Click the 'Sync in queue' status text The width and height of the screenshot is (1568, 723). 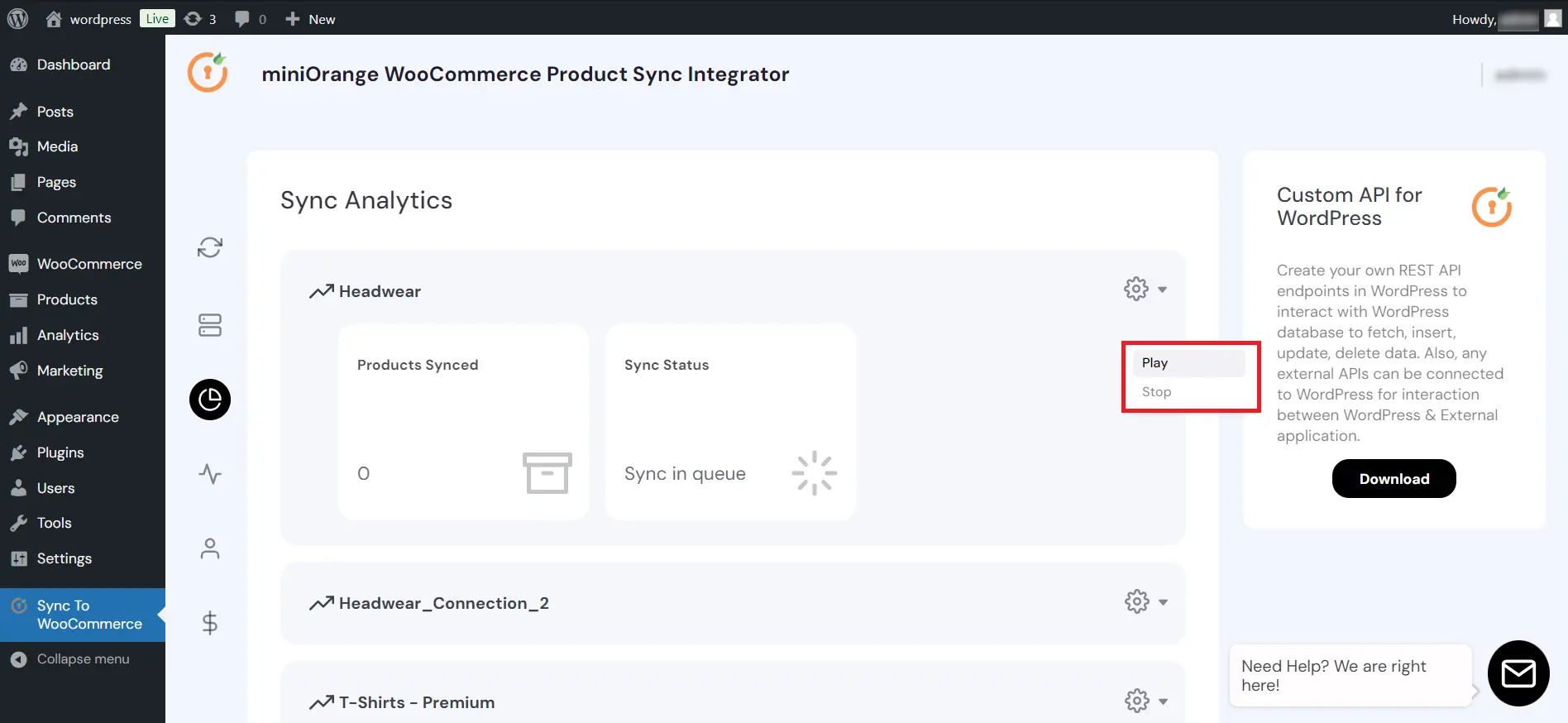[x=685, y=474]
